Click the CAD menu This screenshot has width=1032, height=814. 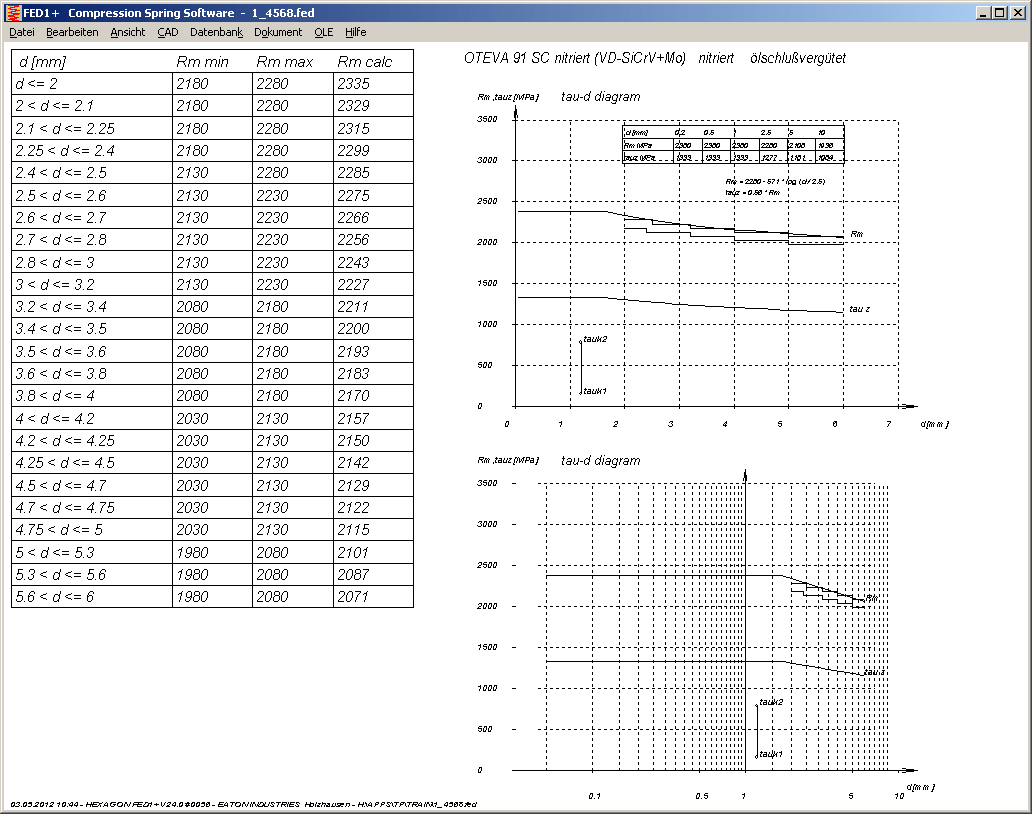(167, 32)
